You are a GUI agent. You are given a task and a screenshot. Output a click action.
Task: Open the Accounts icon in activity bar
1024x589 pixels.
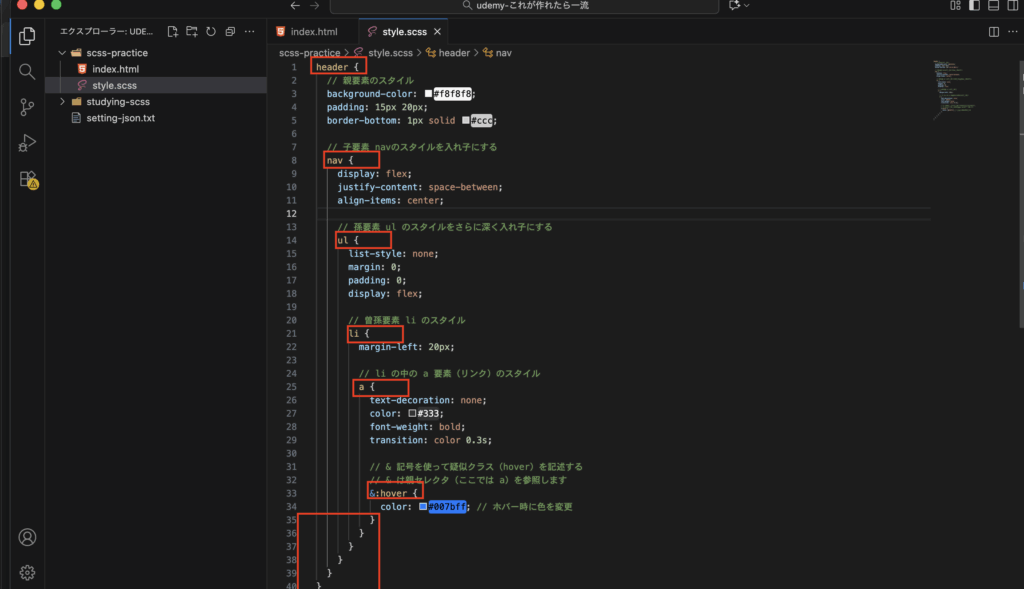click(27, 537)
